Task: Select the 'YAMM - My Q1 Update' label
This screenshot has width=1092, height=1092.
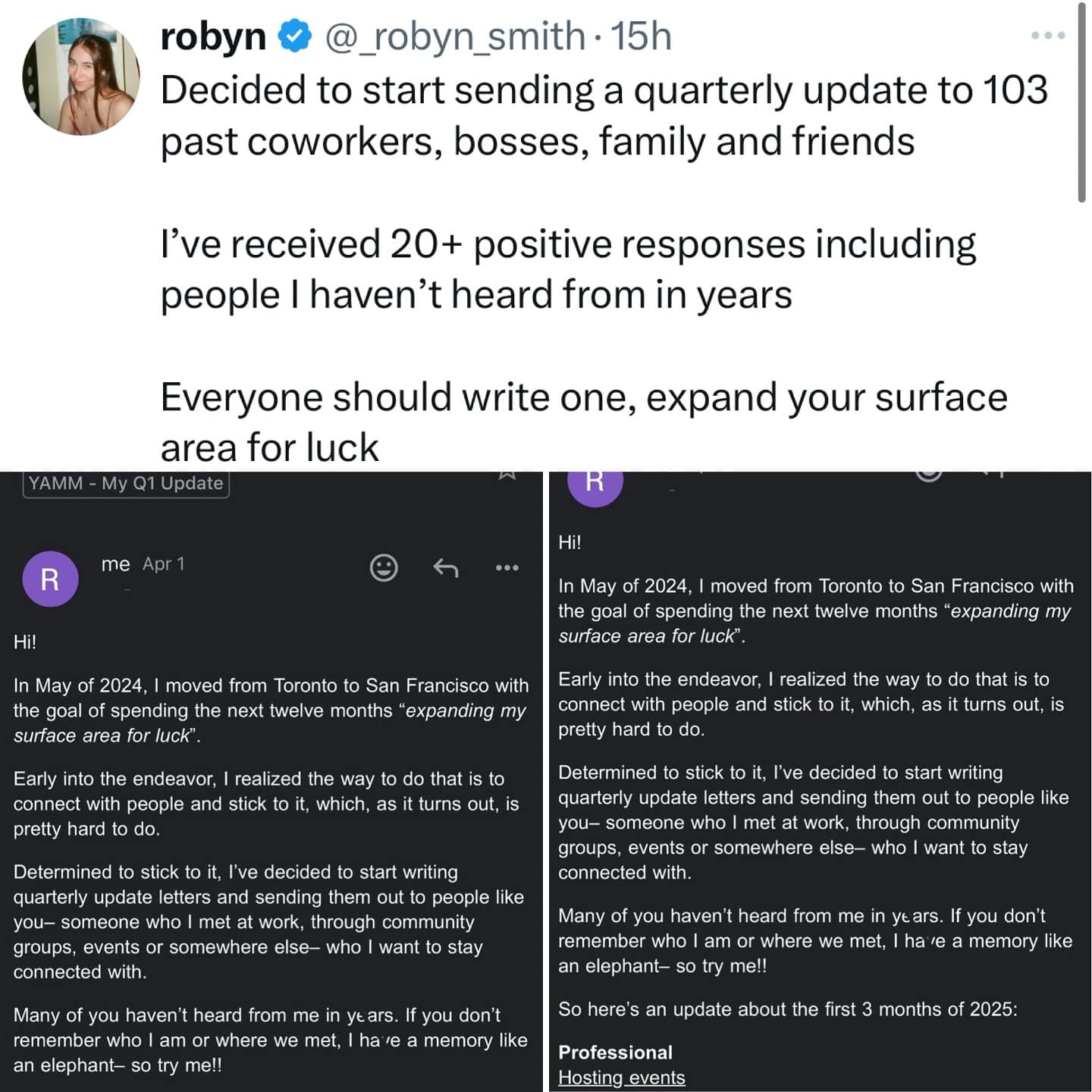Action: pyautogui.click(x=126, y=483)
